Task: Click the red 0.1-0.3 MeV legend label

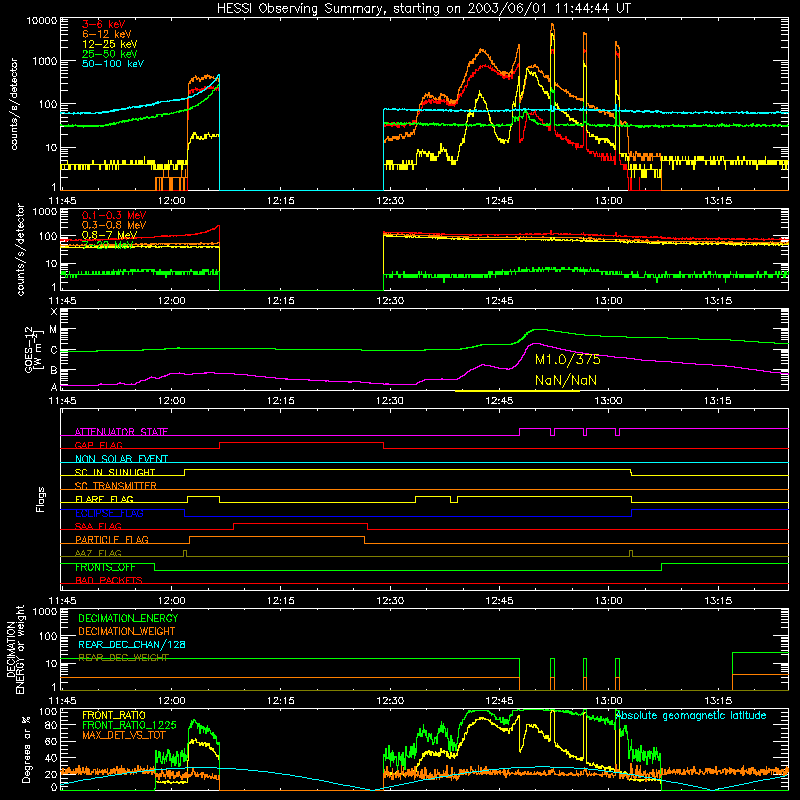Action: point(114,215)
